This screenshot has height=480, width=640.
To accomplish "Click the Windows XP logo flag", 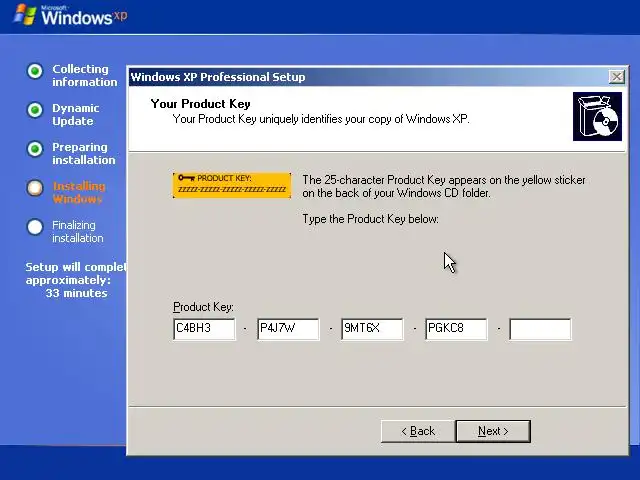I will point(24,15).
